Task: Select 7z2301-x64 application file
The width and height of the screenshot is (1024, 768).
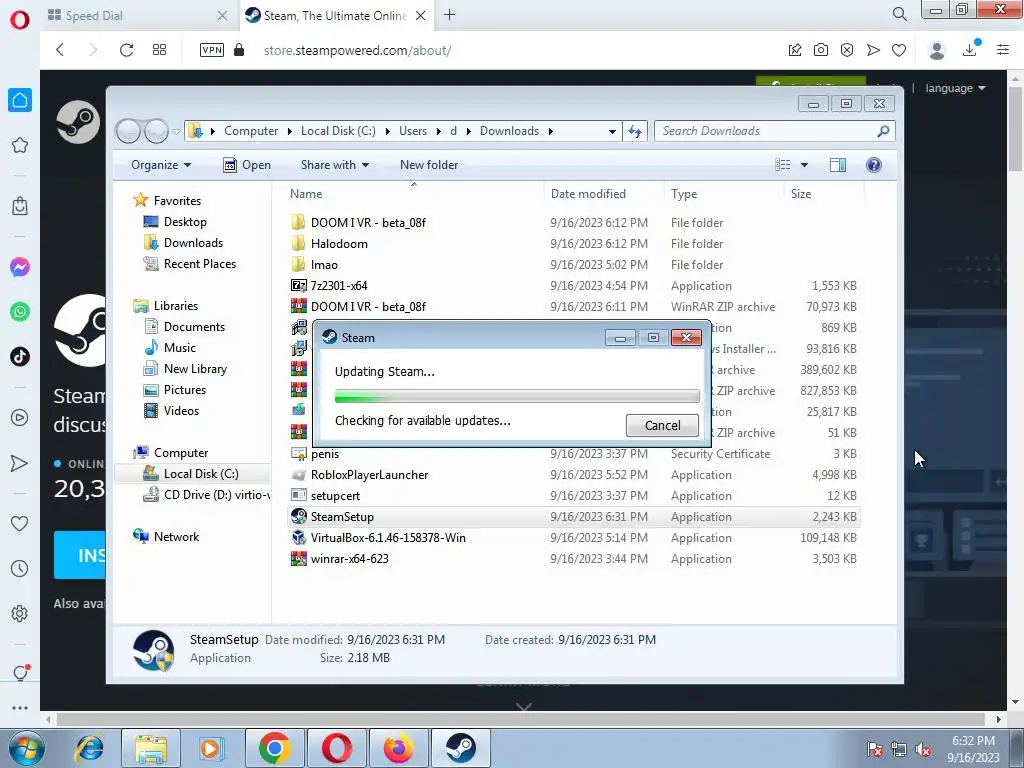Action: click(339, 285)
